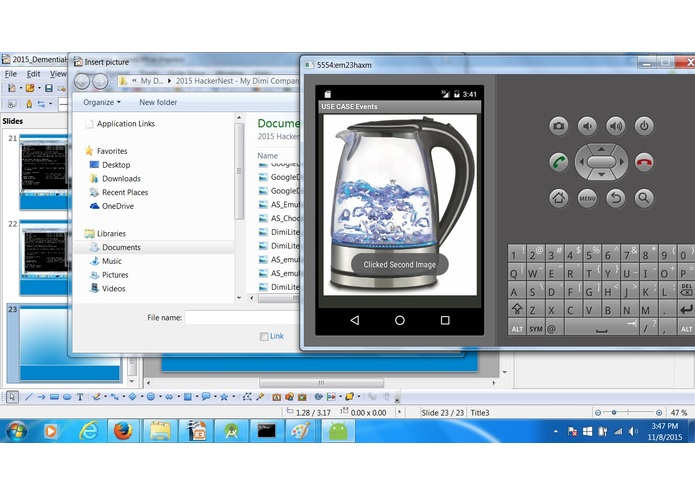Expand Basic Shapes dropdown arrow
The height and width of the screenshot is (494, 695).
[x=141, y=397]
